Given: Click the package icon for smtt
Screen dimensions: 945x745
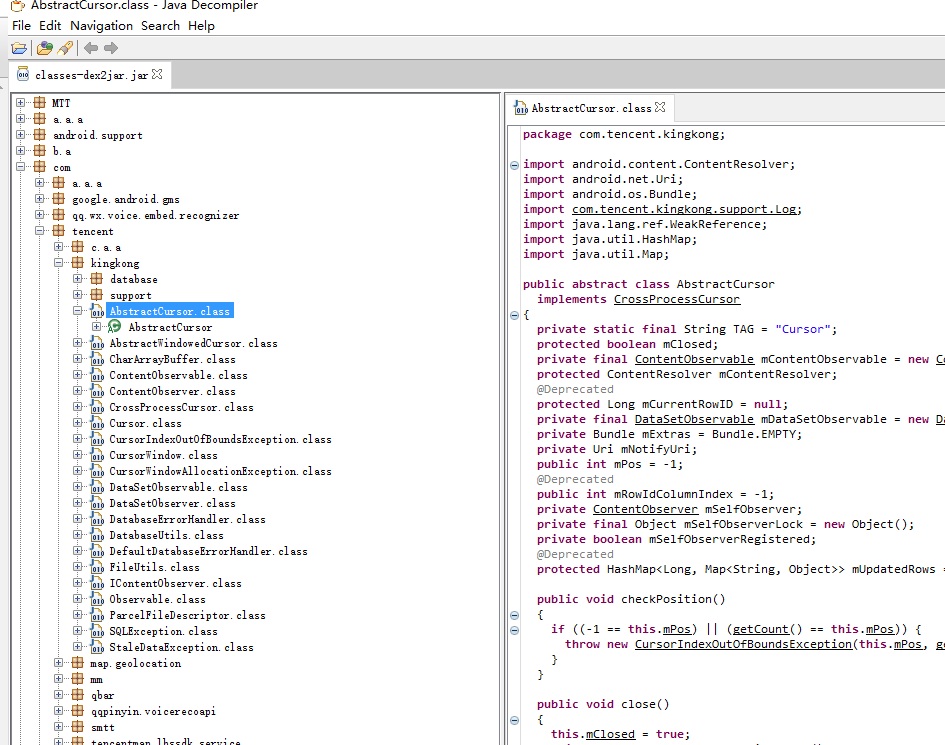Looking at the screenshot, I should pos(77,727).
